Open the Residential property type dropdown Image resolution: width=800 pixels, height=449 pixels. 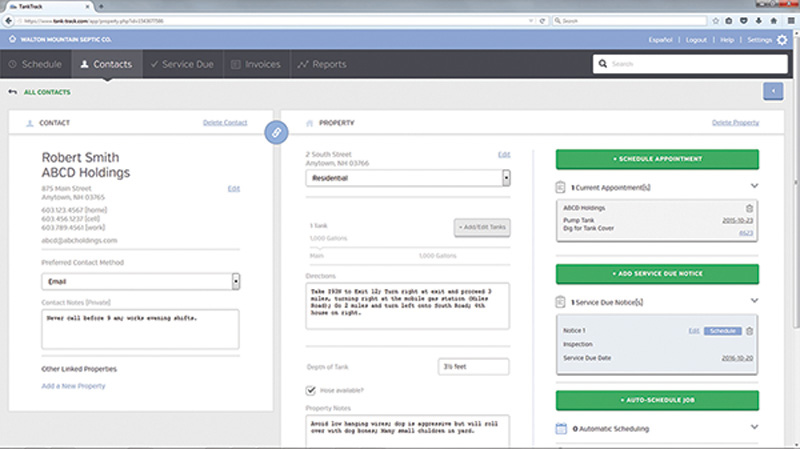[x=408, y=178]
